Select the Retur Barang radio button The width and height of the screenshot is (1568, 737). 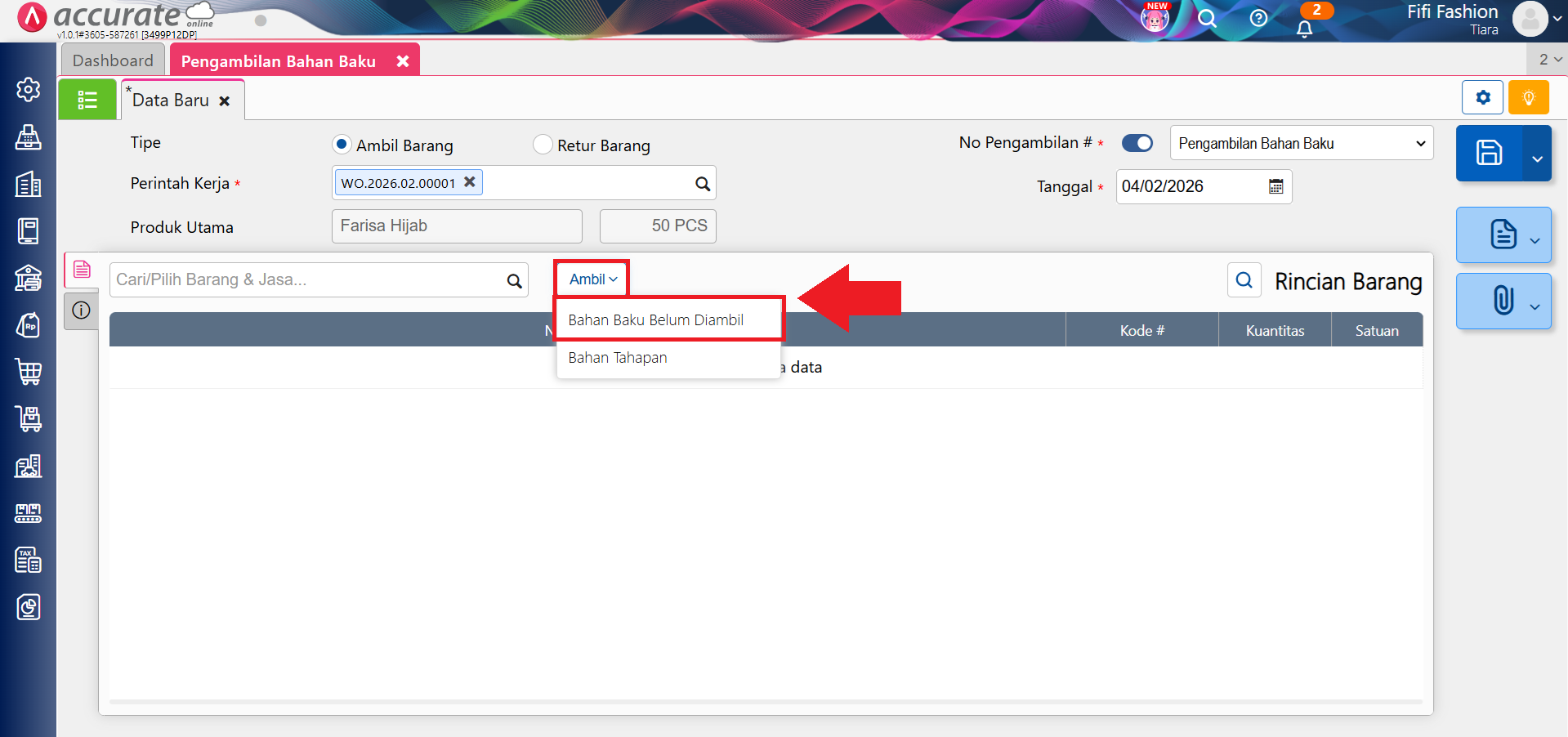pyautogui.click(x=543, y=145)
